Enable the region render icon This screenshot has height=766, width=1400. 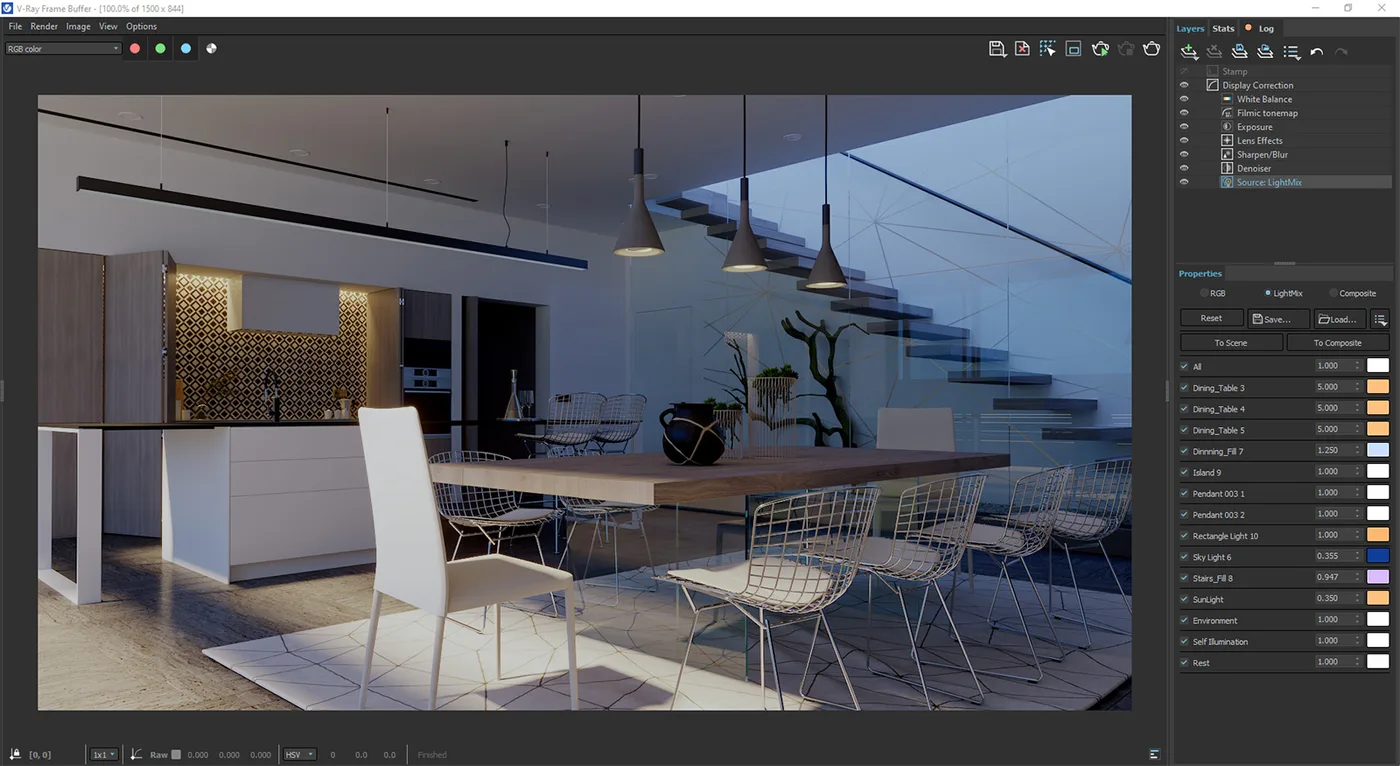(1073, 49)
